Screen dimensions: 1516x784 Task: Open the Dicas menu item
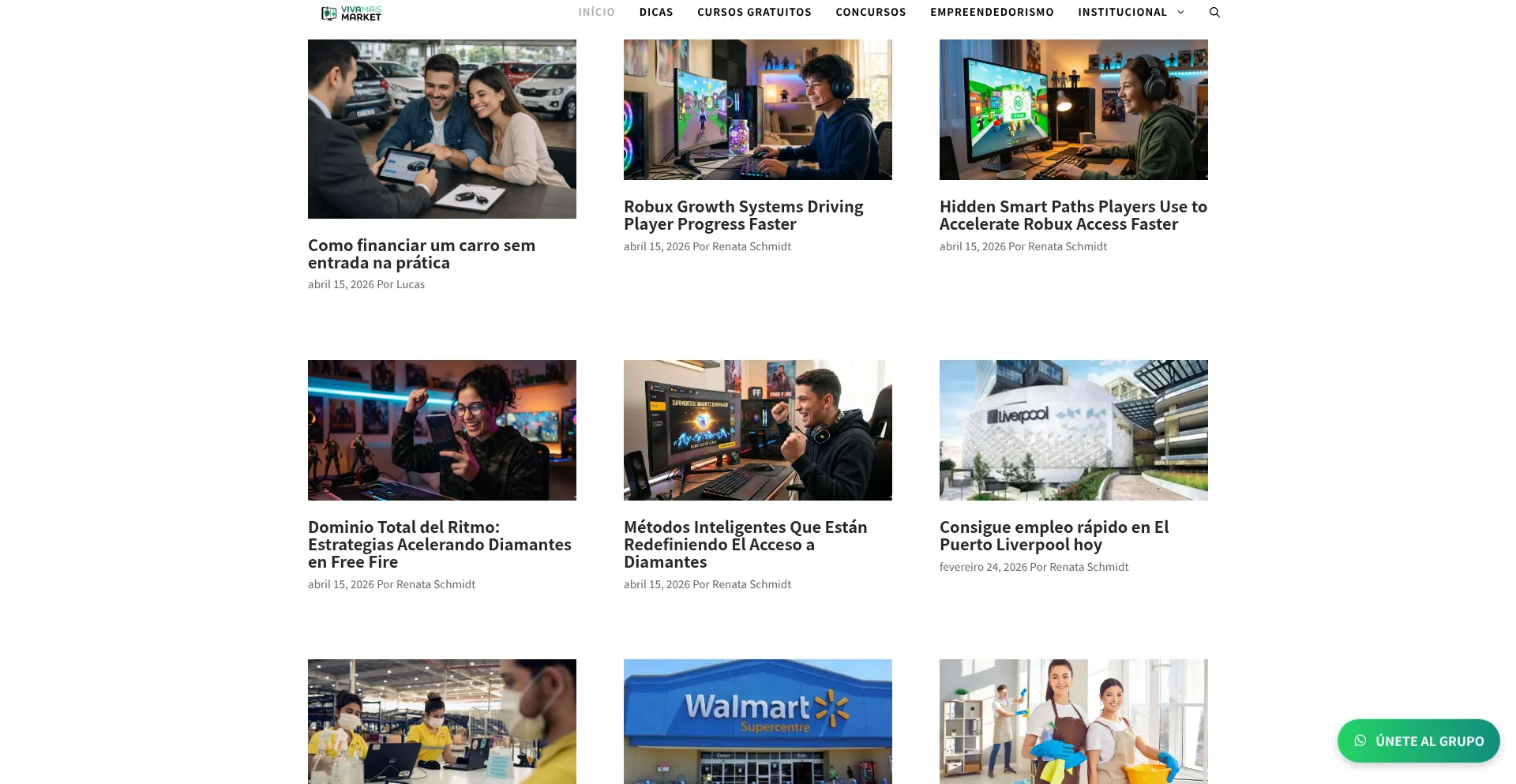(x=656, y=13)
